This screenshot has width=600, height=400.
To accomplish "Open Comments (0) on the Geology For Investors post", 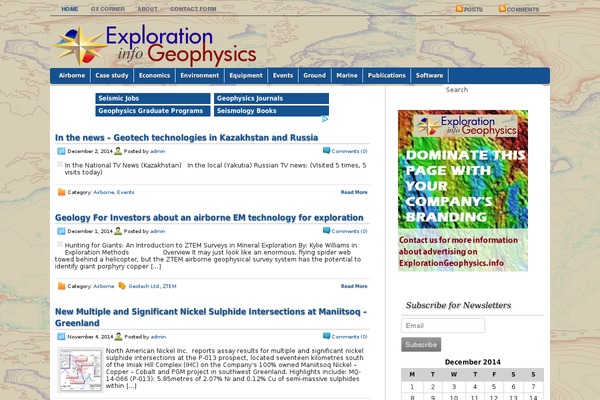I will coord(349,231).
